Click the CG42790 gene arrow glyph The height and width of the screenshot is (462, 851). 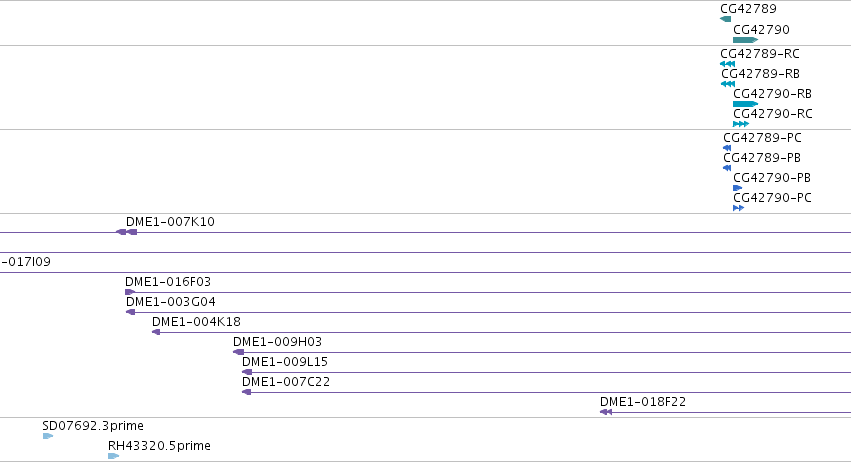click(745, 40)
